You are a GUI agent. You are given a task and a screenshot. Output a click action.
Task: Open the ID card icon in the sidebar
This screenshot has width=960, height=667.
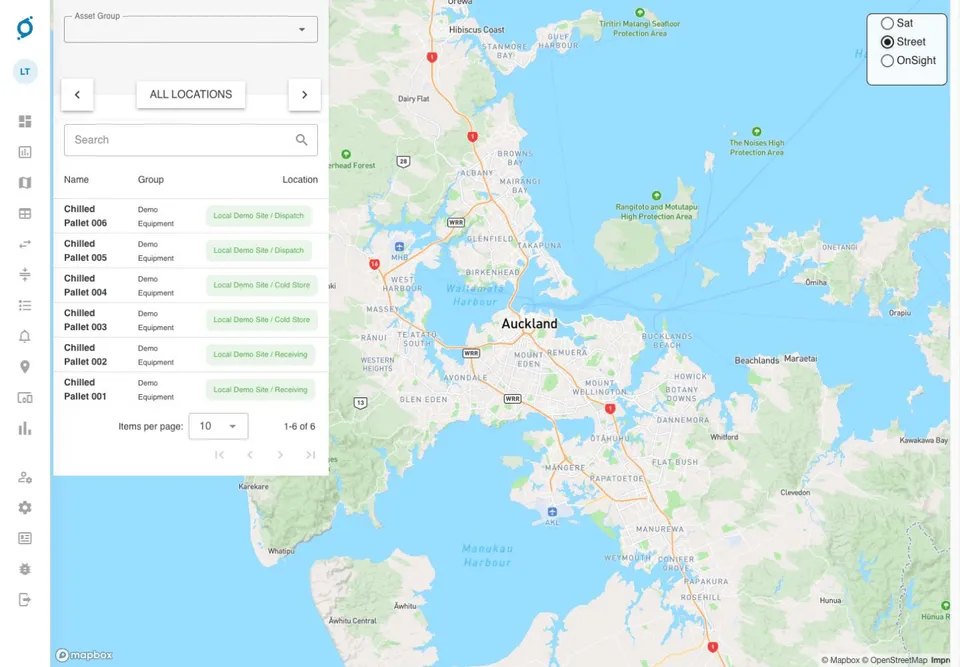coord(25,538)
